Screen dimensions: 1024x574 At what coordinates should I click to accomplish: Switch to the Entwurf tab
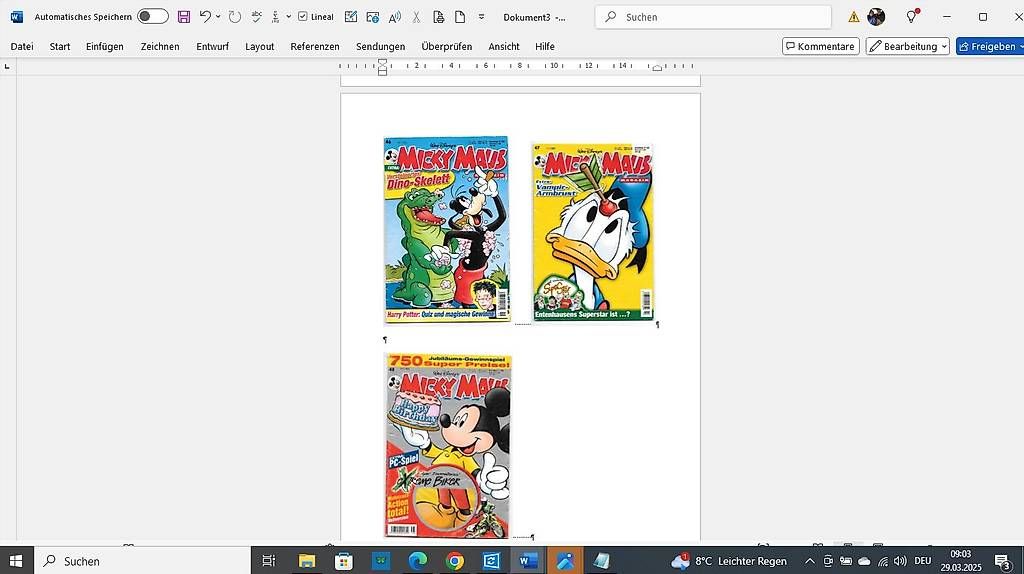pos(212,46)
